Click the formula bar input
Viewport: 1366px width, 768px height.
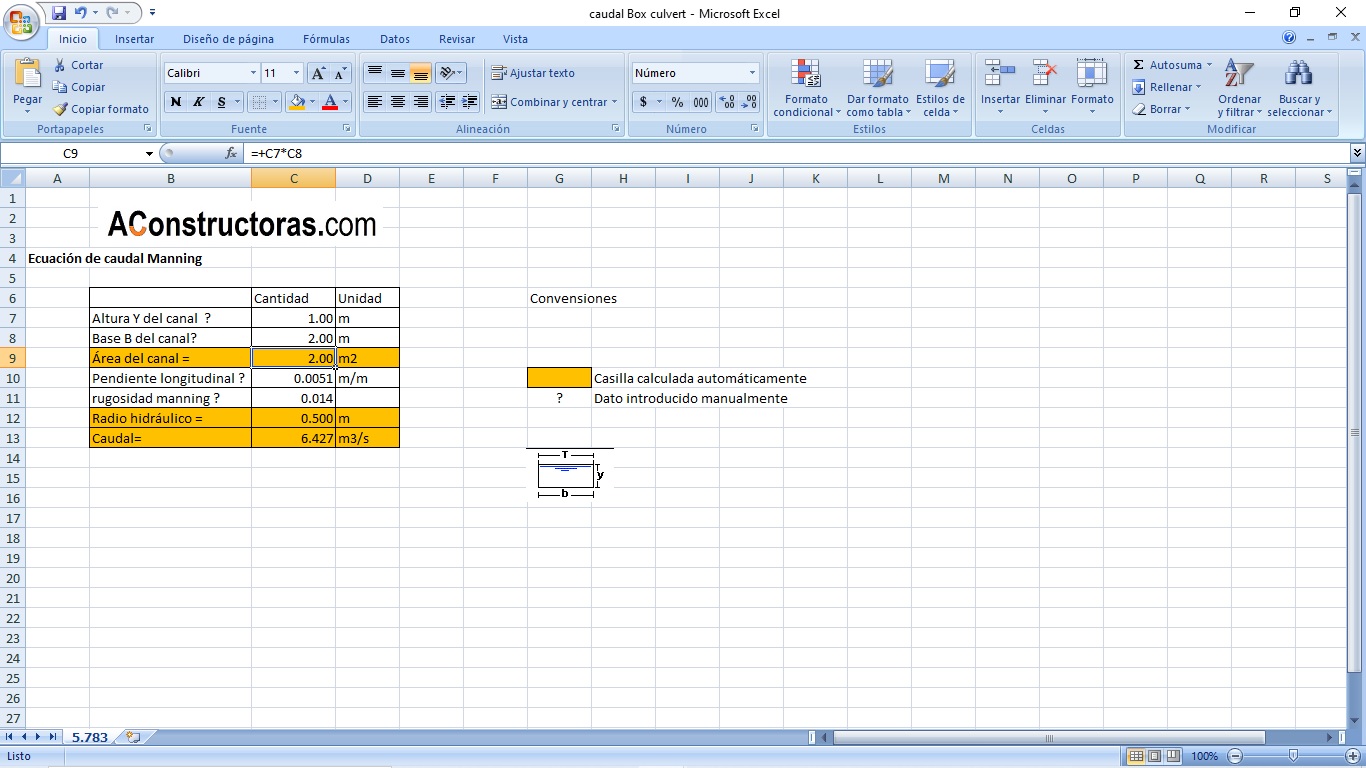click(796, 153)
